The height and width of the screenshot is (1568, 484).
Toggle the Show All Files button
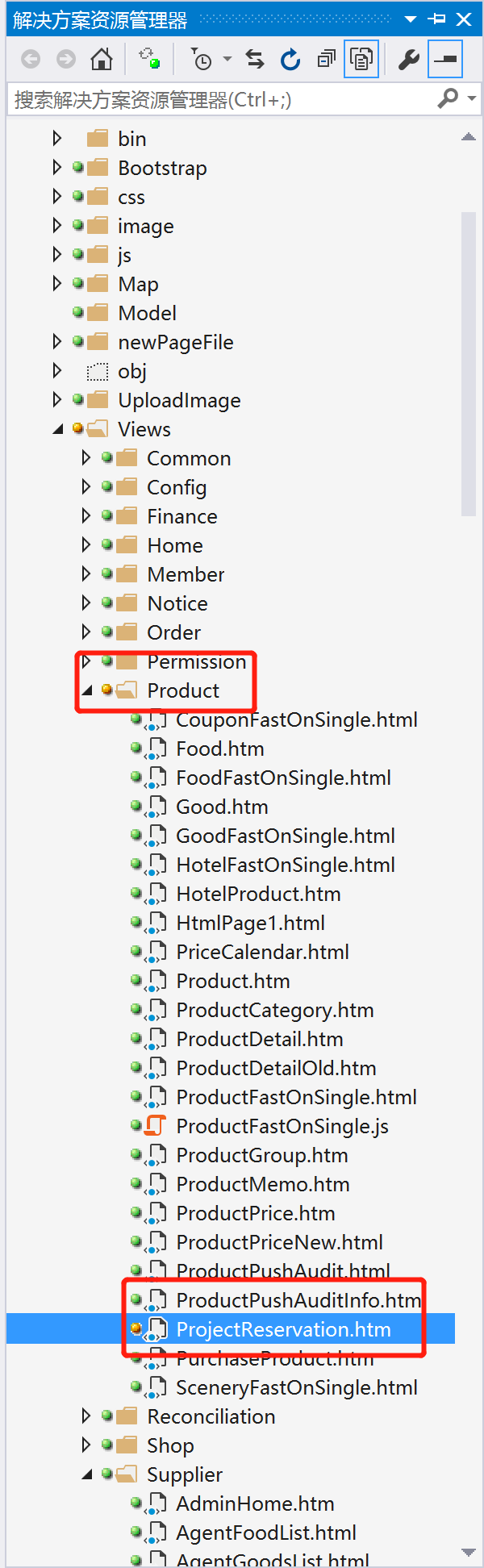[x=361, y=59]
